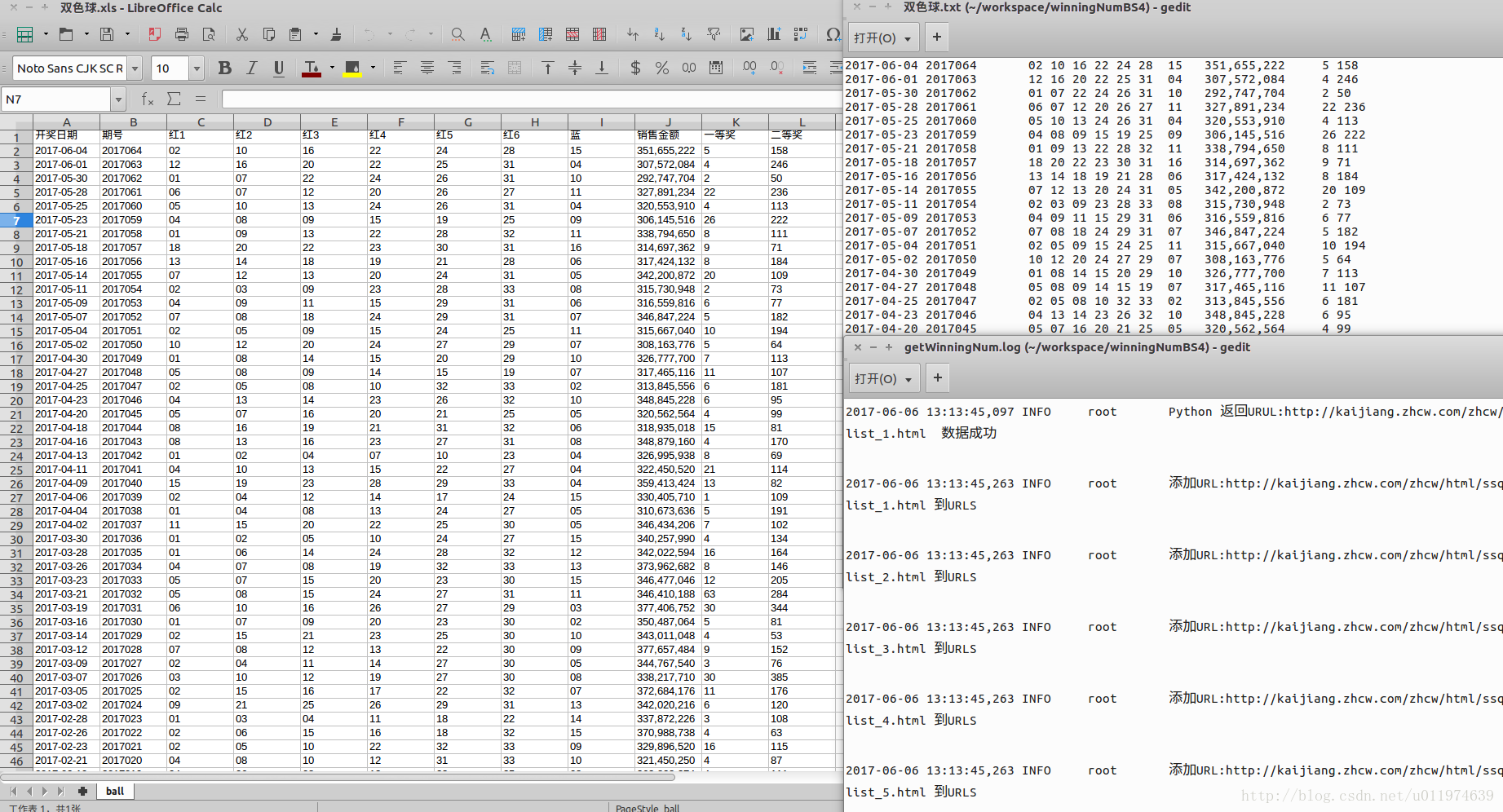
Task: Create a new spreadsheet document
Action: 25,34
